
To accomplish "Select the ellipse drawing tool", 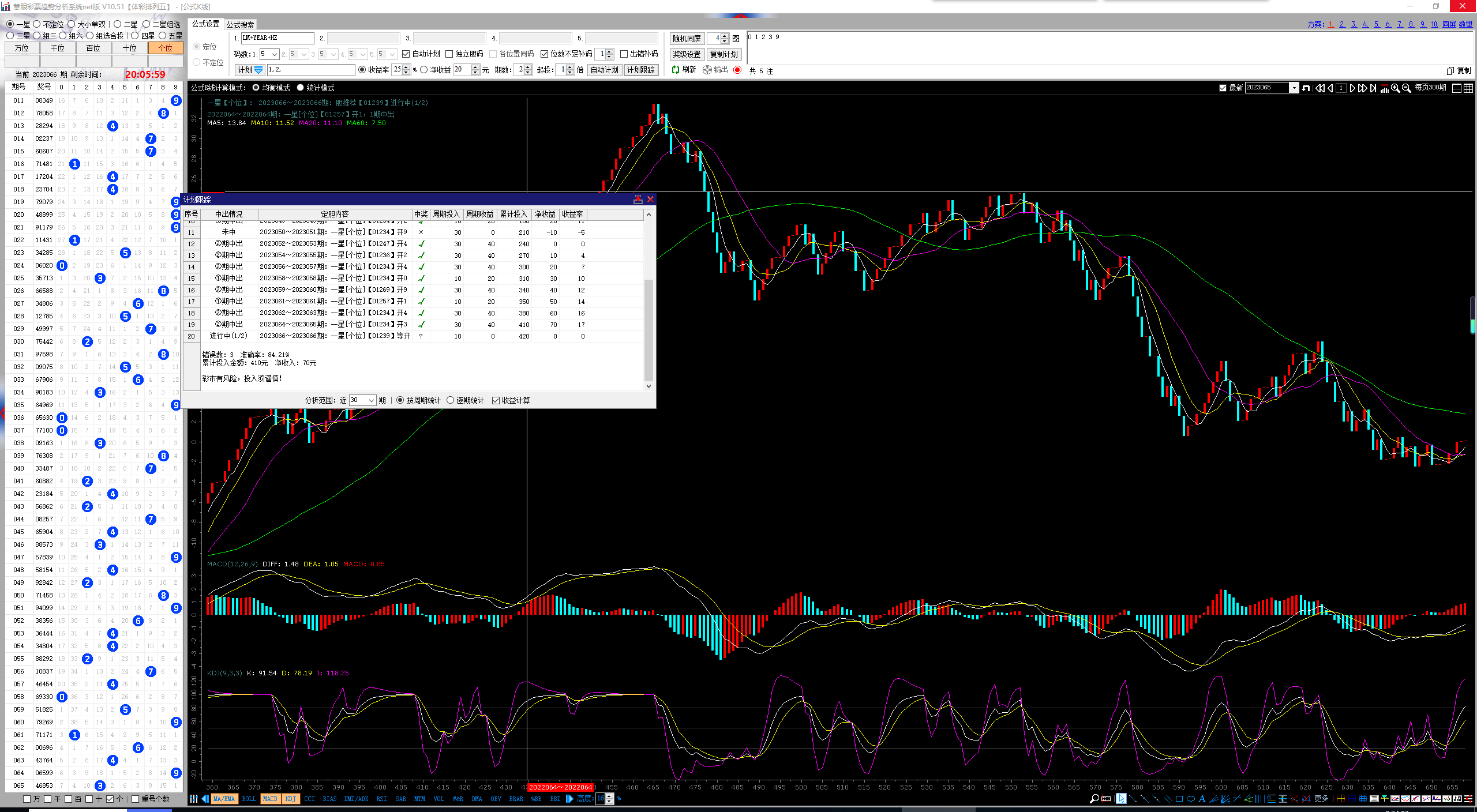I will click(x=1191, y=799).
